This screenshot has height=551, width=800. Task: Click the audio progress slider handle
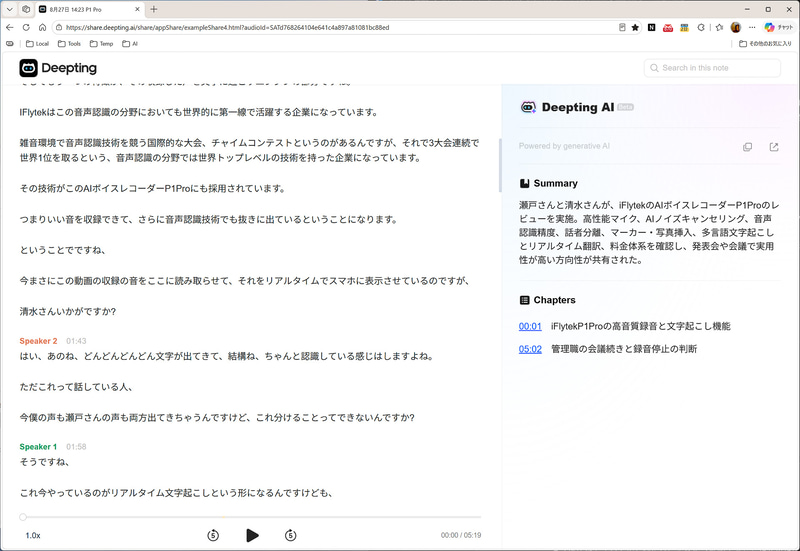[x=23, y=517]
